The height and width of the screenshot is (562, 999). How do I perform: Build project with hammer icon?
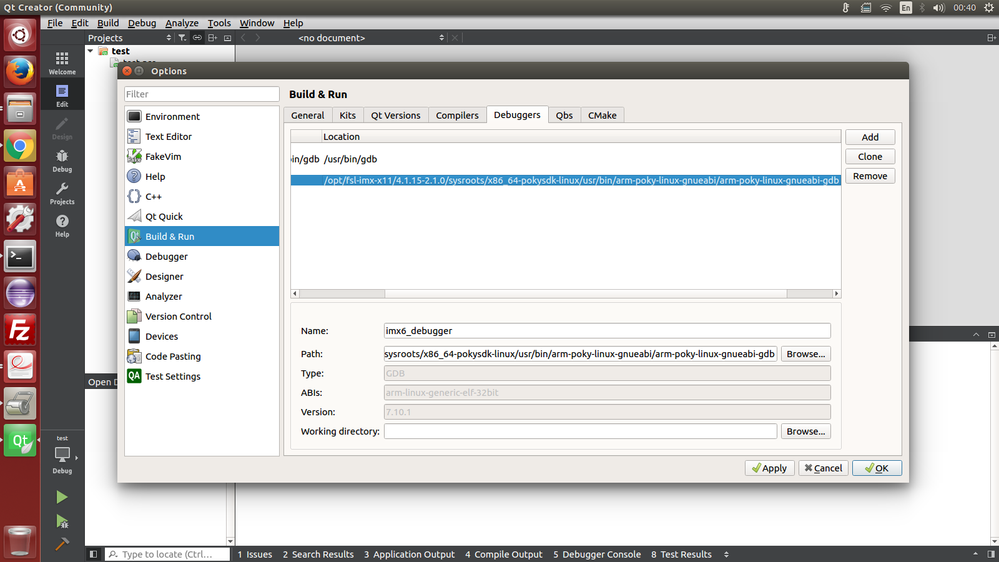click(x=62, y=544)
